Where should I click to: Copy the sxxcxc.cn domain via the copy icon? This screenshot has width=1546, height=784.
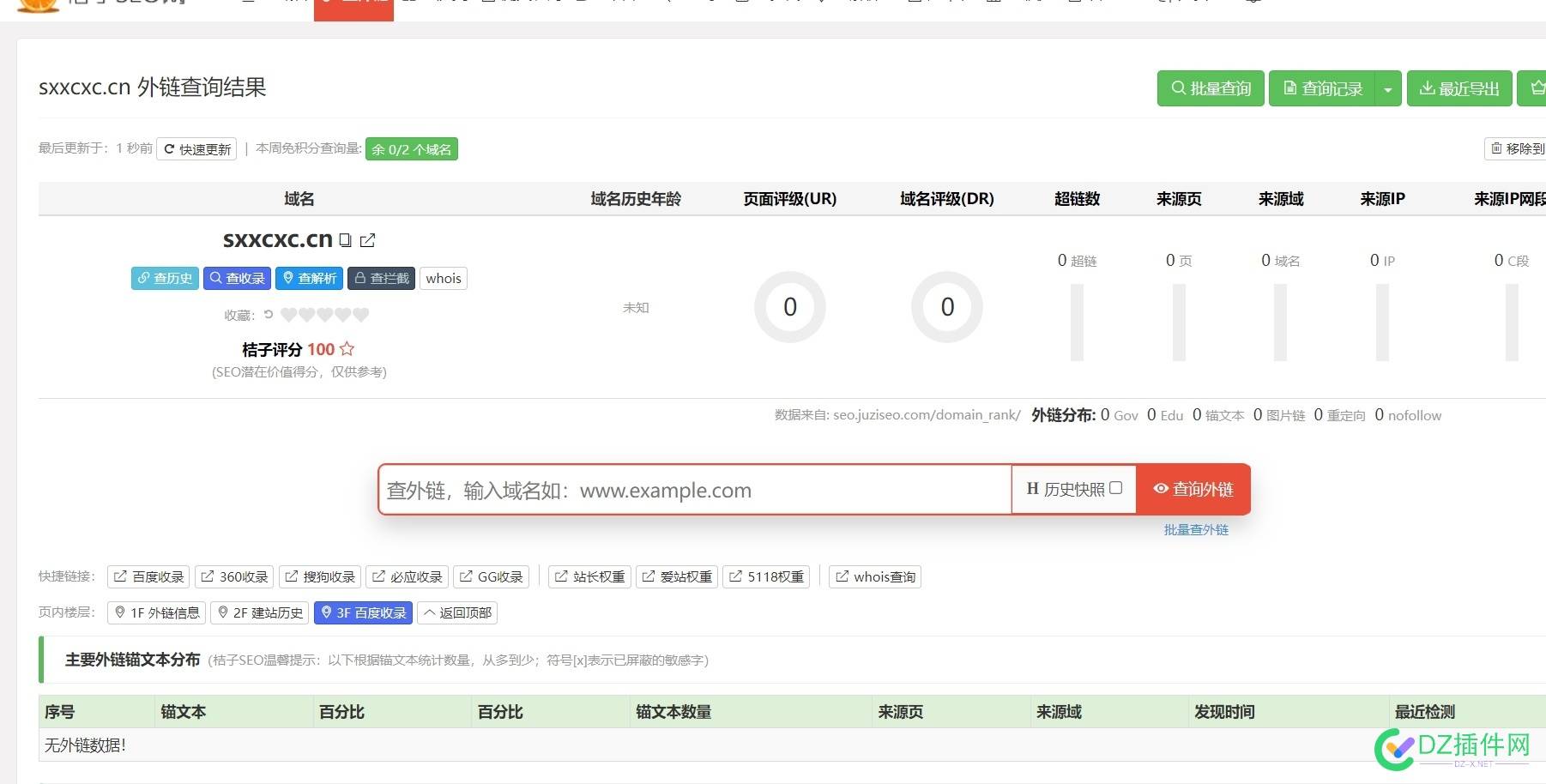[345, 240]
